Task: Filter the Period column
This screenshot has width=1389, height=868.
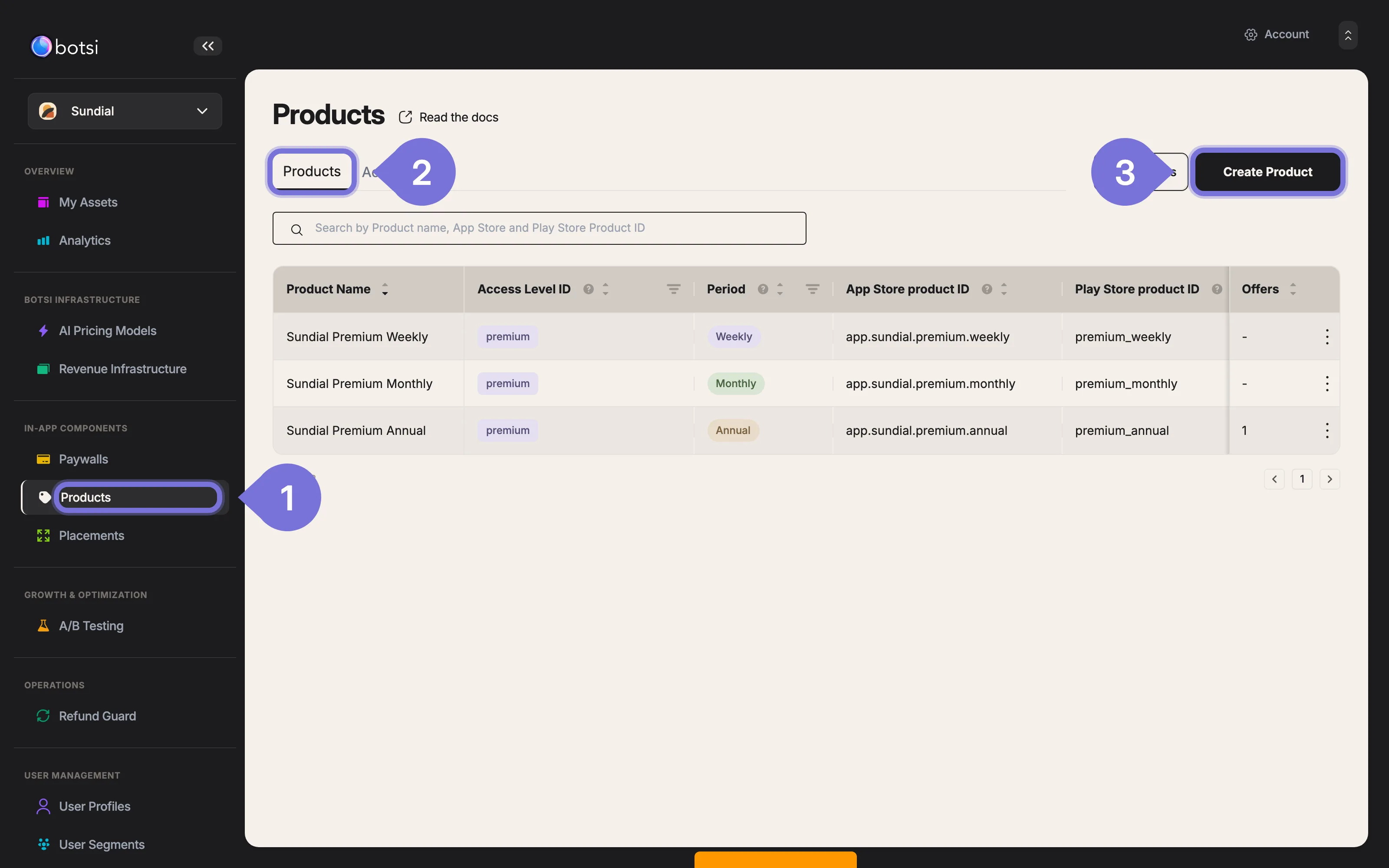Action: tap(813, 289)
